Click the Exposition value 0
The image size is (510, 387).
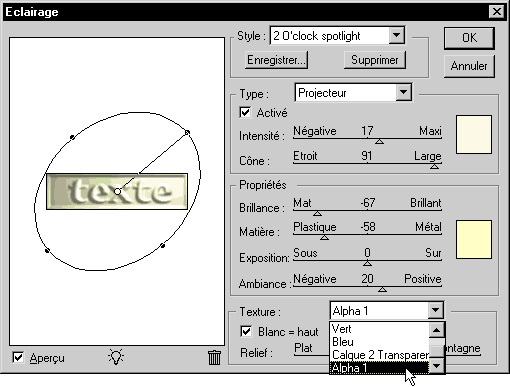click(x=367, y=252)
